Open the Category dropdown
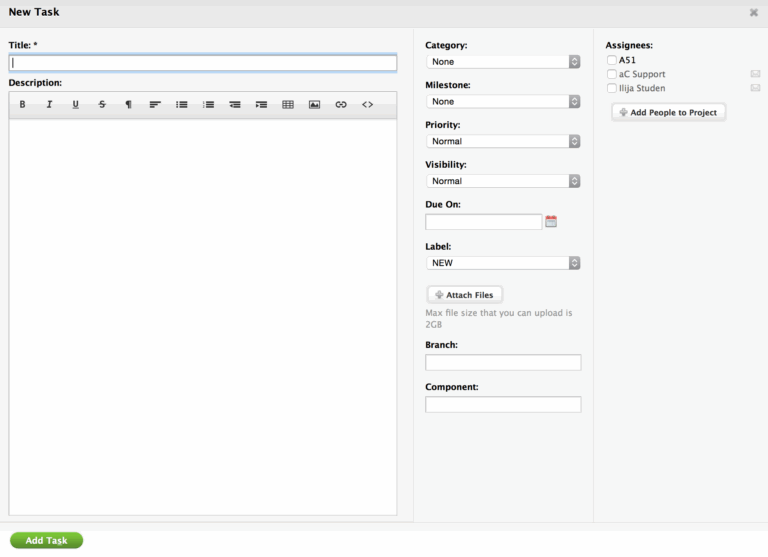Screen dimensions: 768x557 pos(503,62)
